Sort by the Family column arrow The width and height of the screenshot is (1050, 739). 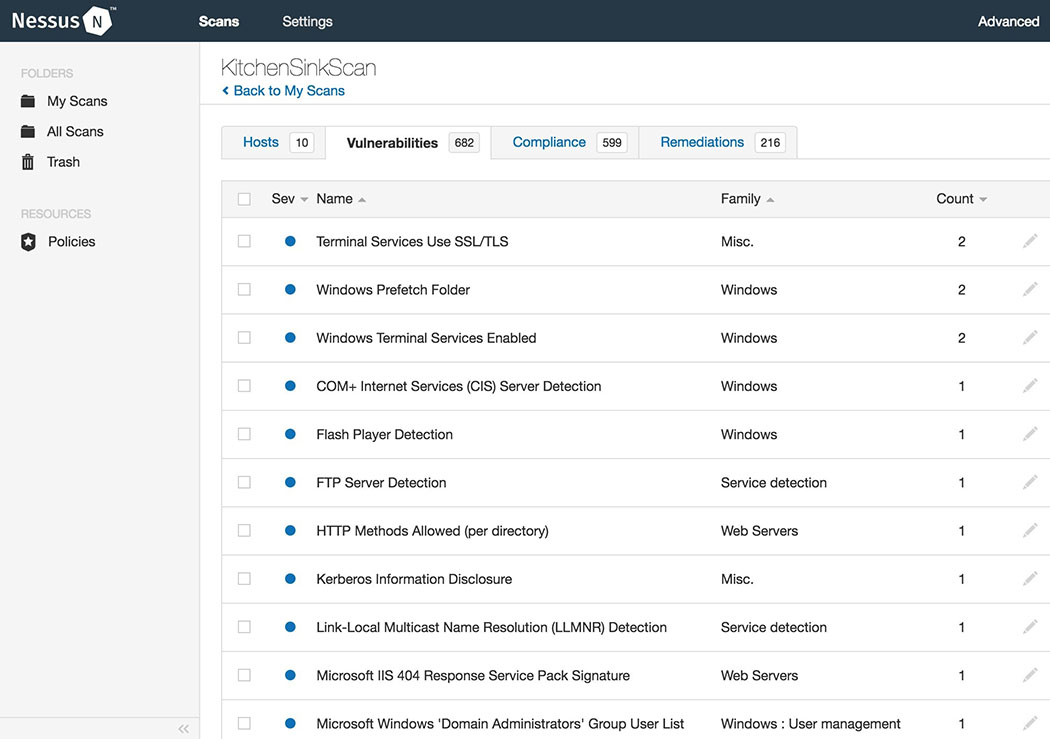click(x=770, y=199)
